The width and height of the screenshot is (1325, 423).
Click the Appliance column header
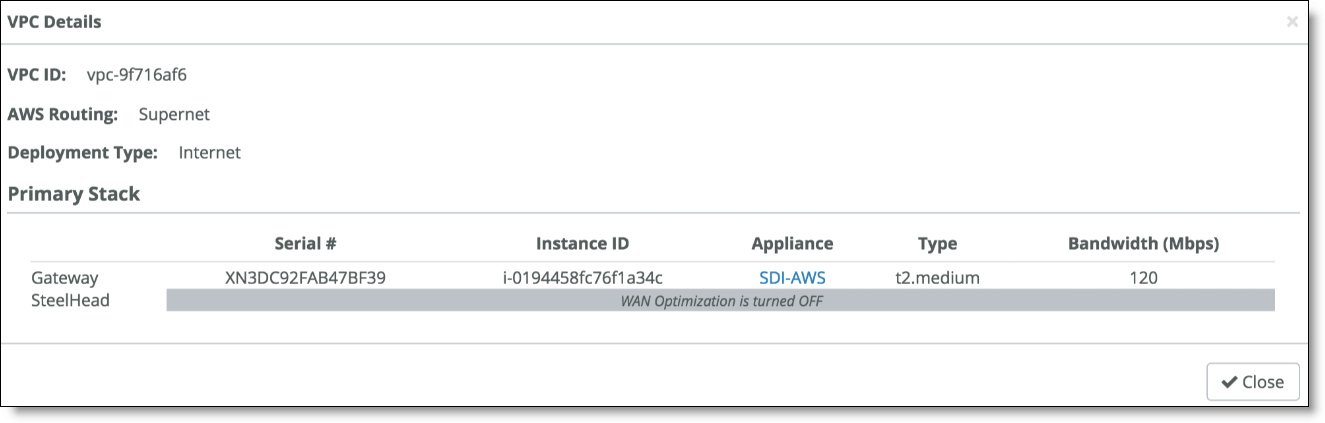pos(792,243)
